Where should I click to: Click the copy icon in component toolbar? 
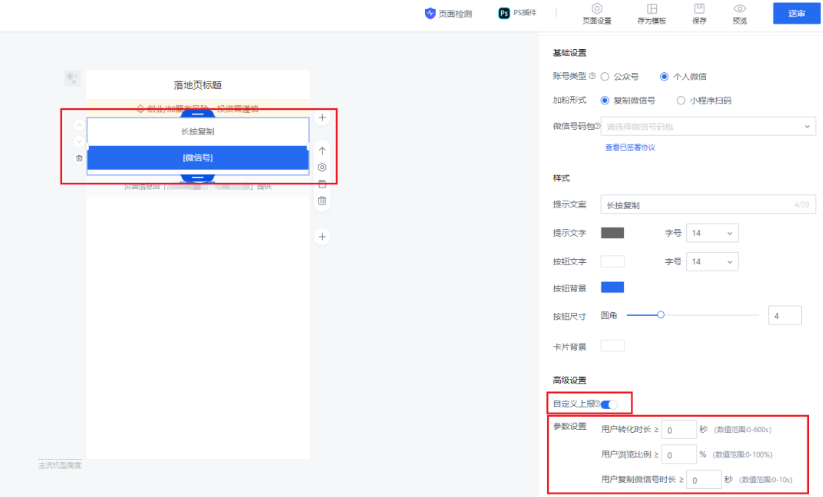click(x=322, y=184)
